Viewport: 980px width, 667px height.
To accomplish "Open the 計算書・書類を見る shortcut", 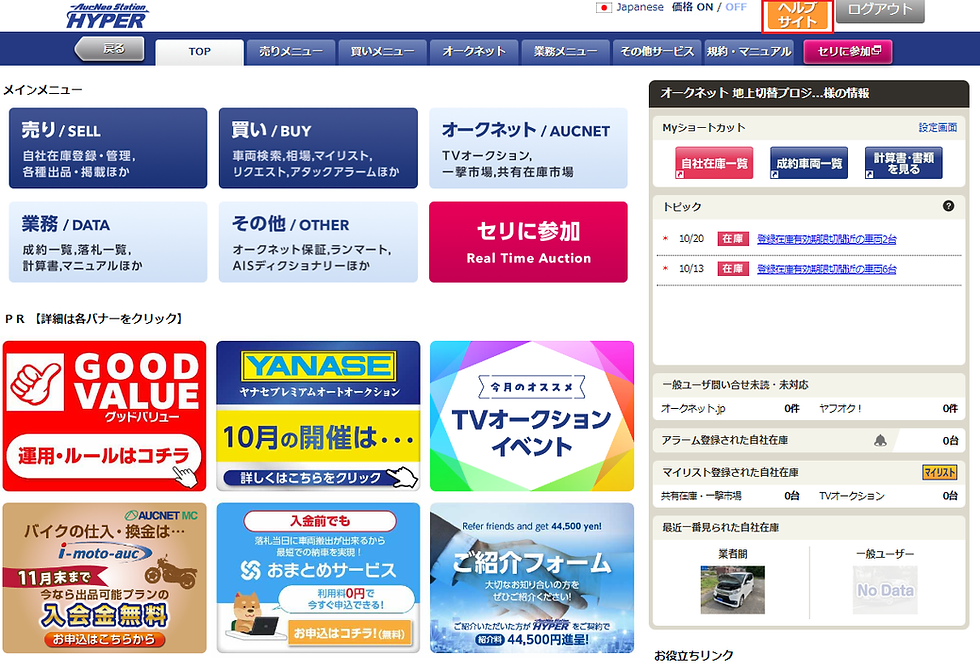I will point(904,163).
